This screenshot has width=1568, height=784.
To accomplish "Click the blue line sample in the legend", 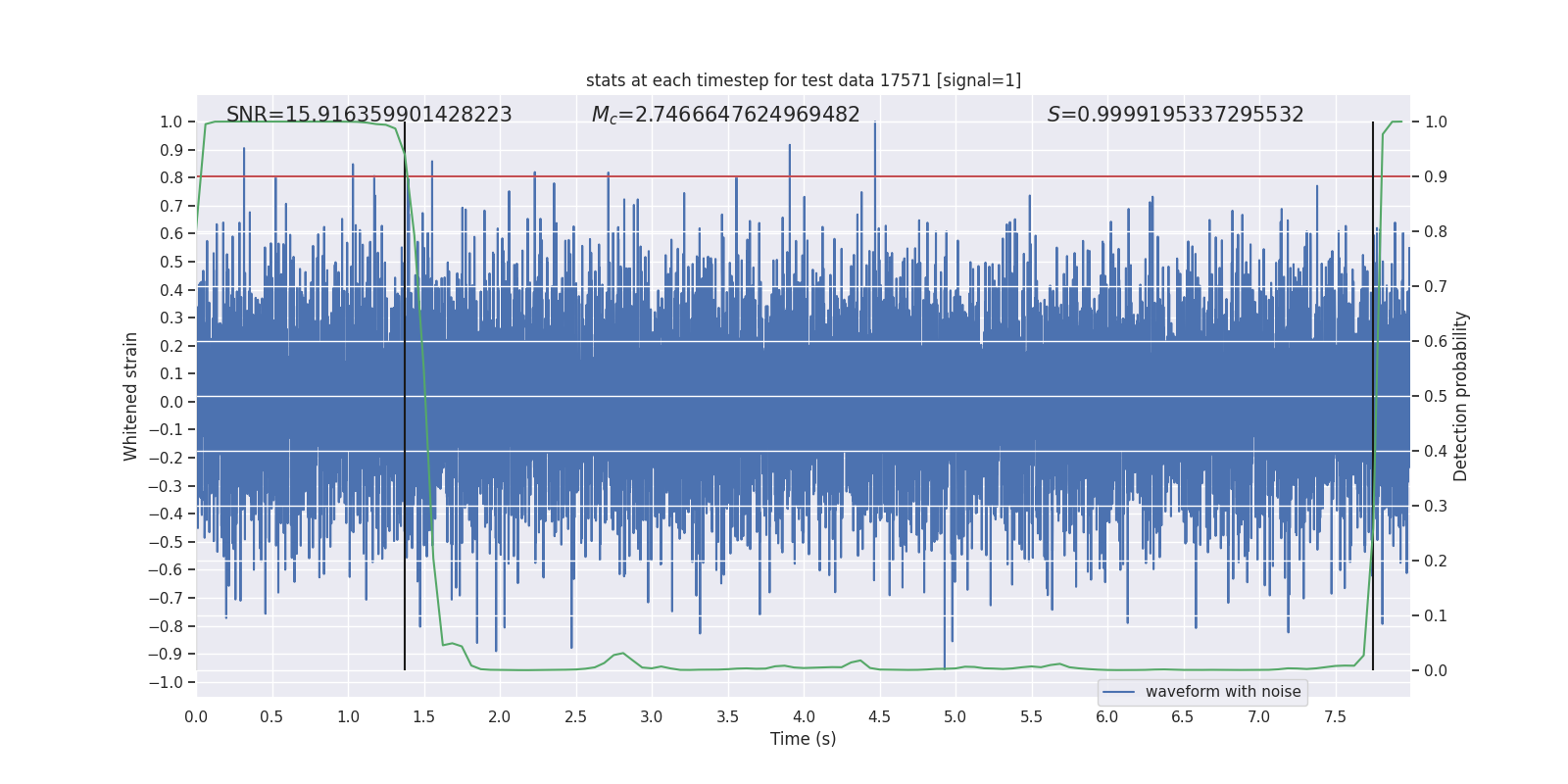I will click(1119, 692).
